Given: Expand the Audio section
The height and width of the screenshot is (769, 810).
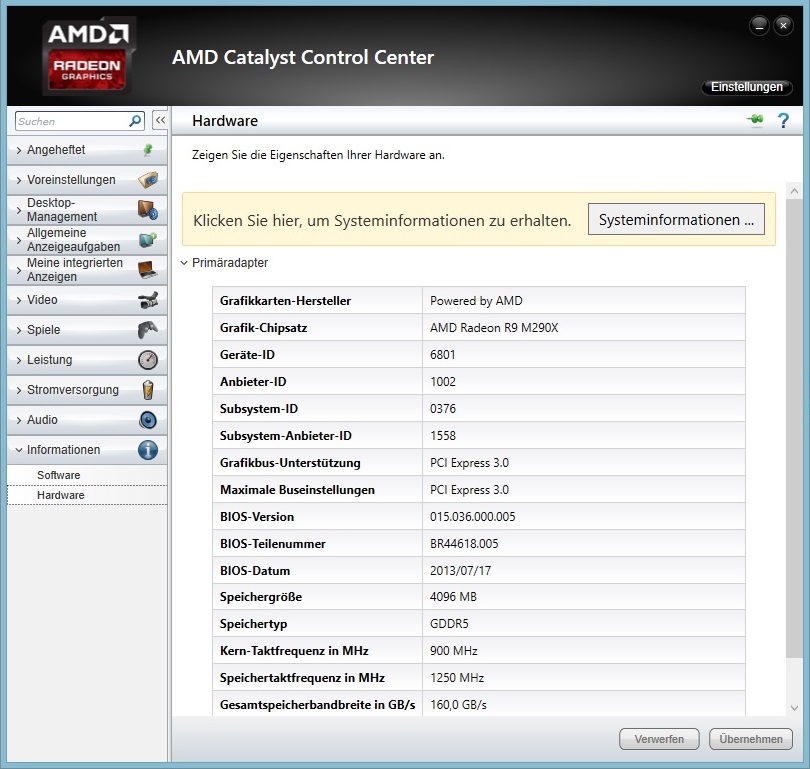Looking at the screenshot, I should (19, 420).
